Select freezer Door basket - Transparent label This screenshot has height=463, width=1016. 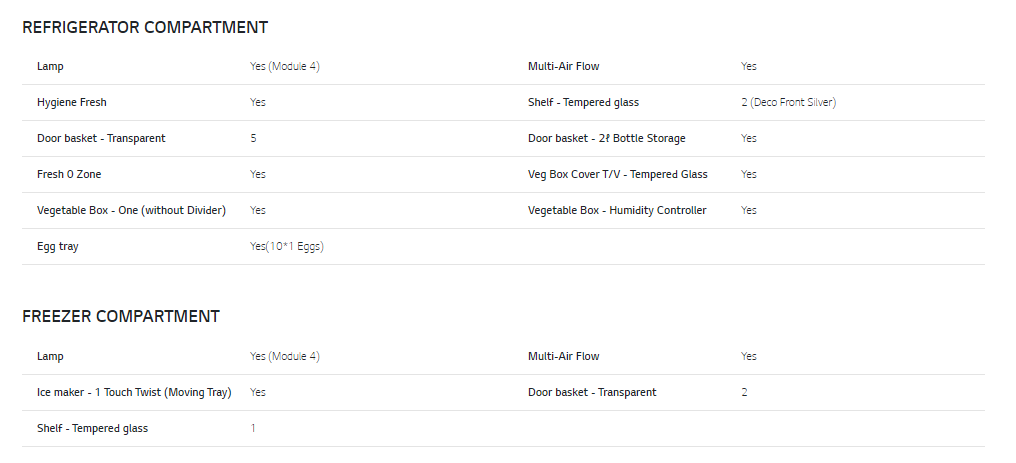[592, 392]
